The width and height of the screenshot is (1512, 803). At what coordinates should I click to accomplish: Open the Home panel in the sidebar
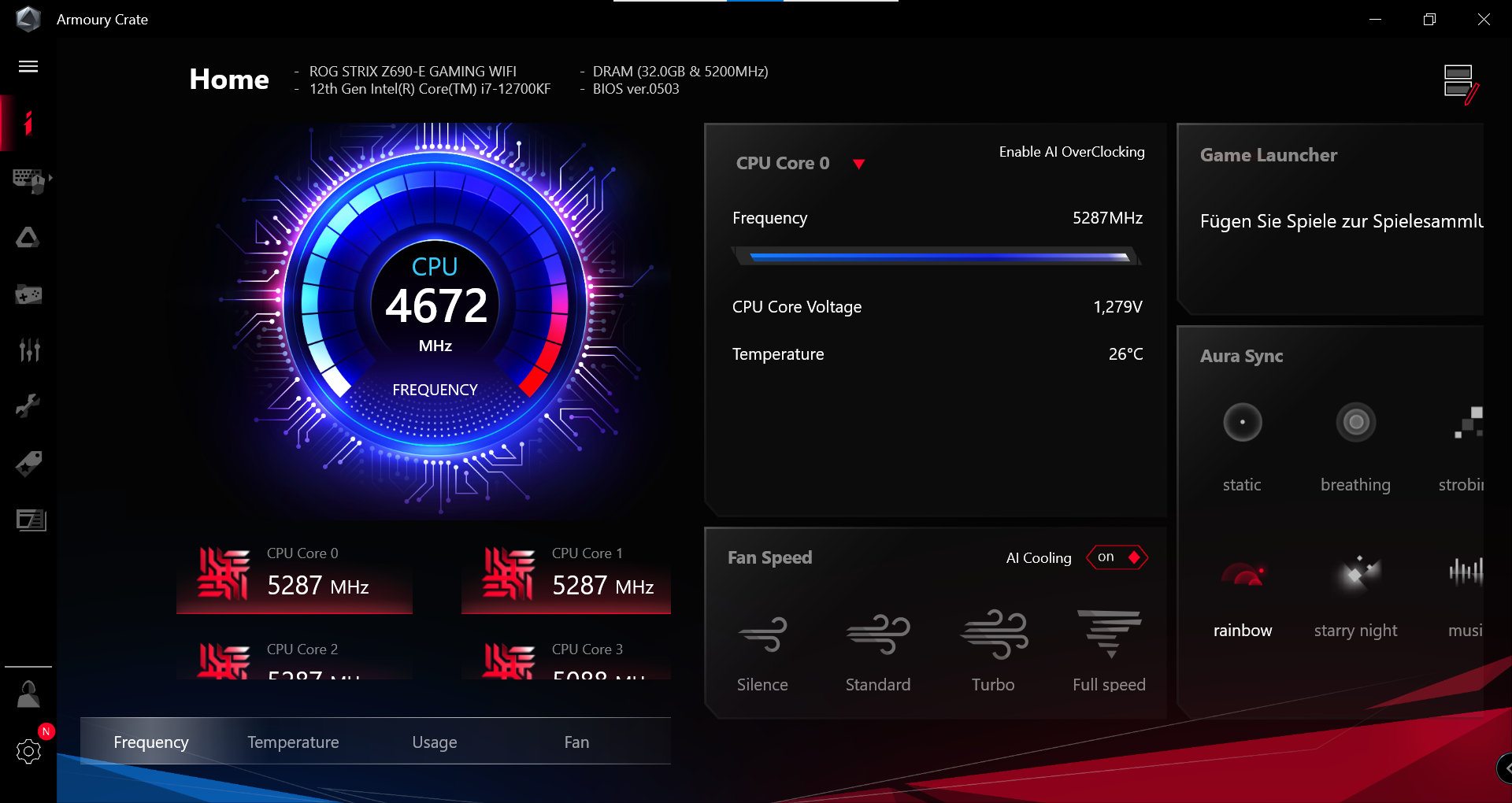pyautogui.click(x=28, y=123)
